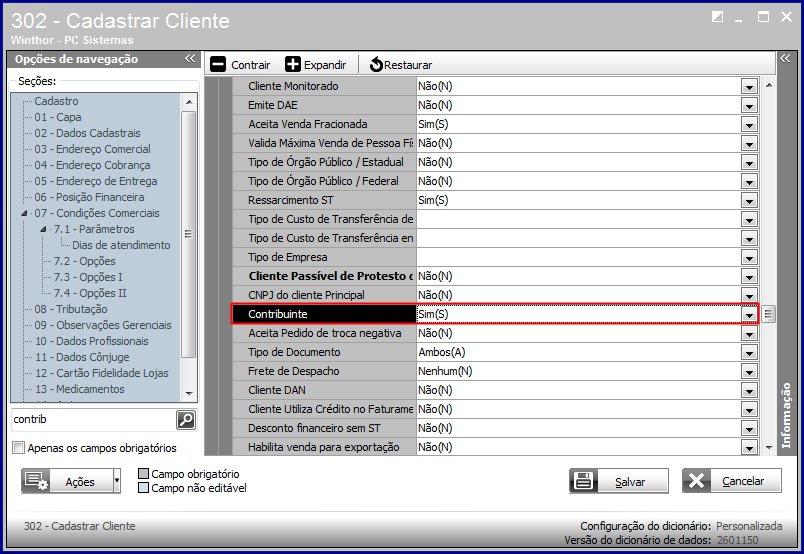Viewport: 804px width, 554px height.
Task: Tick Apenas os campos obrigatórios checkbox
Action: [18, 448]
